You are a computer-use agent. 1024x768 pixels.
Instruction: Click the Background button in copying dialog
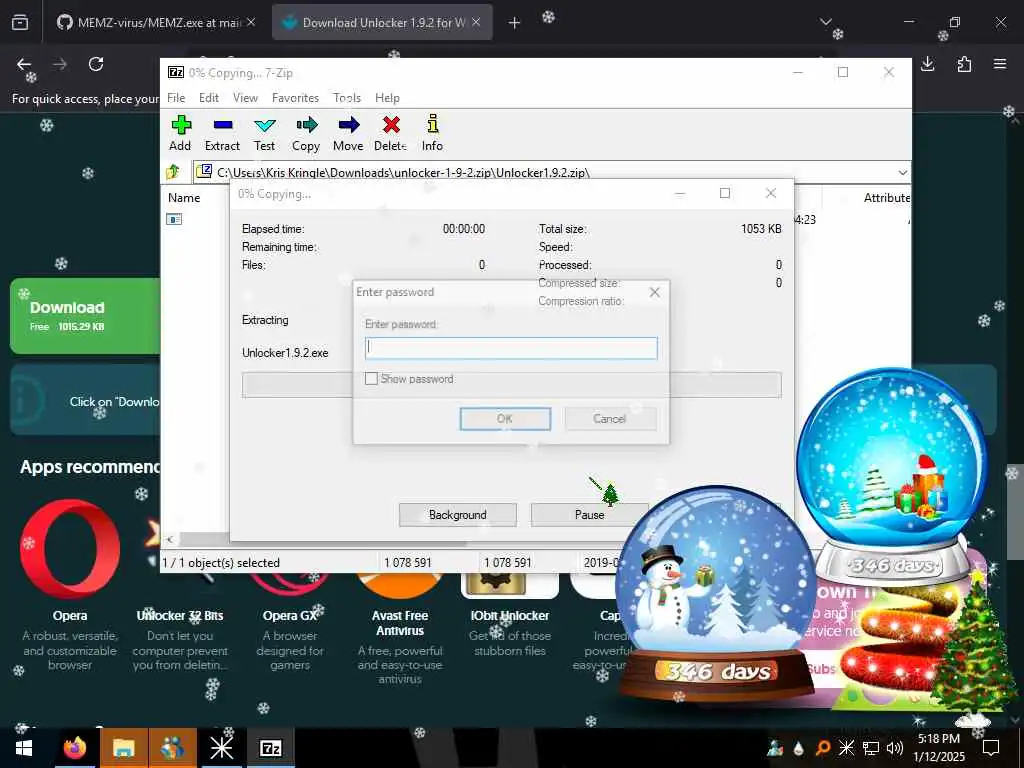[x=458, y=515]
